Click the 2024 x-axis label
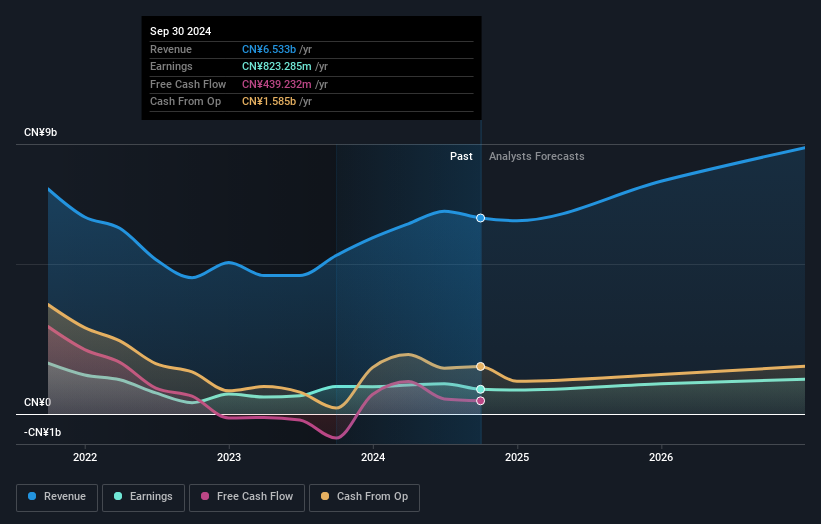Screen dimensions: 821x524 coord(373,457)
